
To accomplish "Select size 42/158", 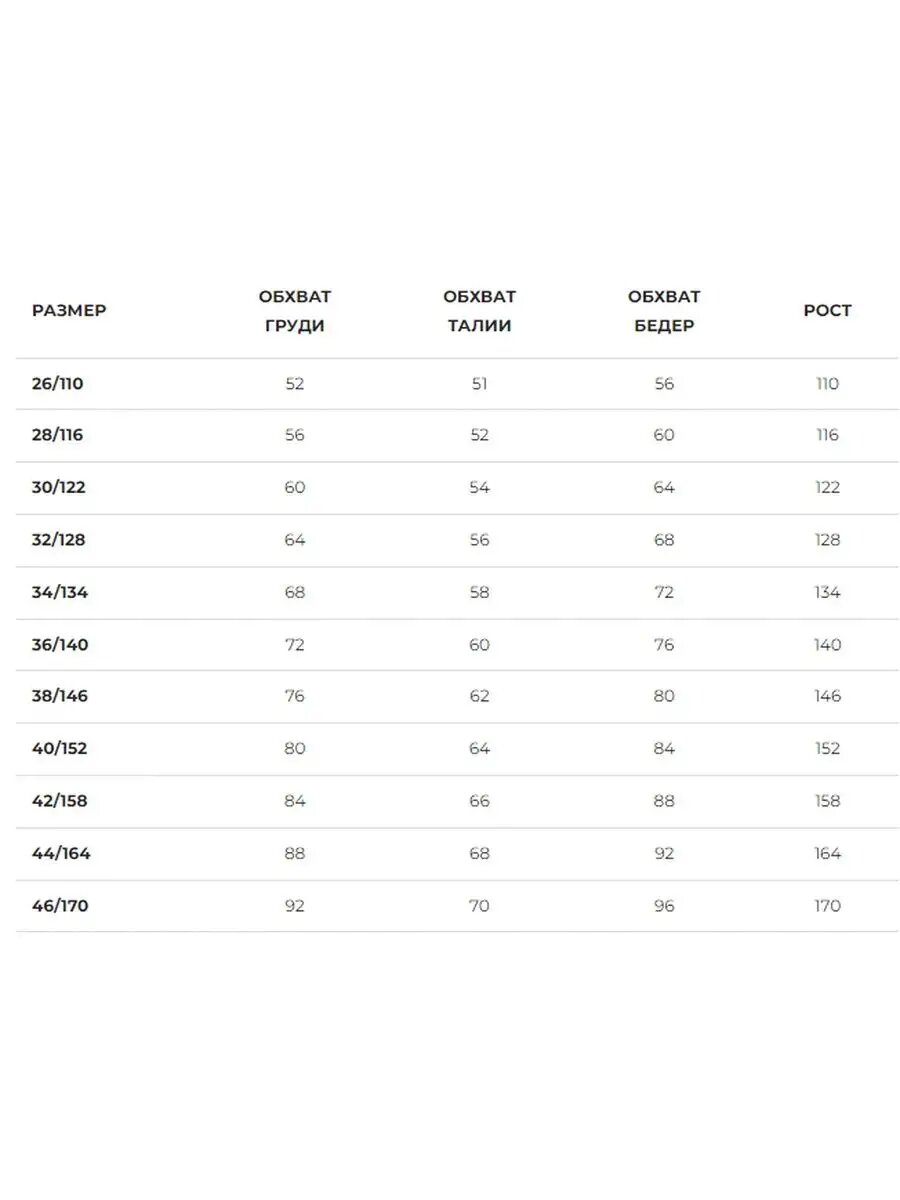I will [x=60, y=801].
